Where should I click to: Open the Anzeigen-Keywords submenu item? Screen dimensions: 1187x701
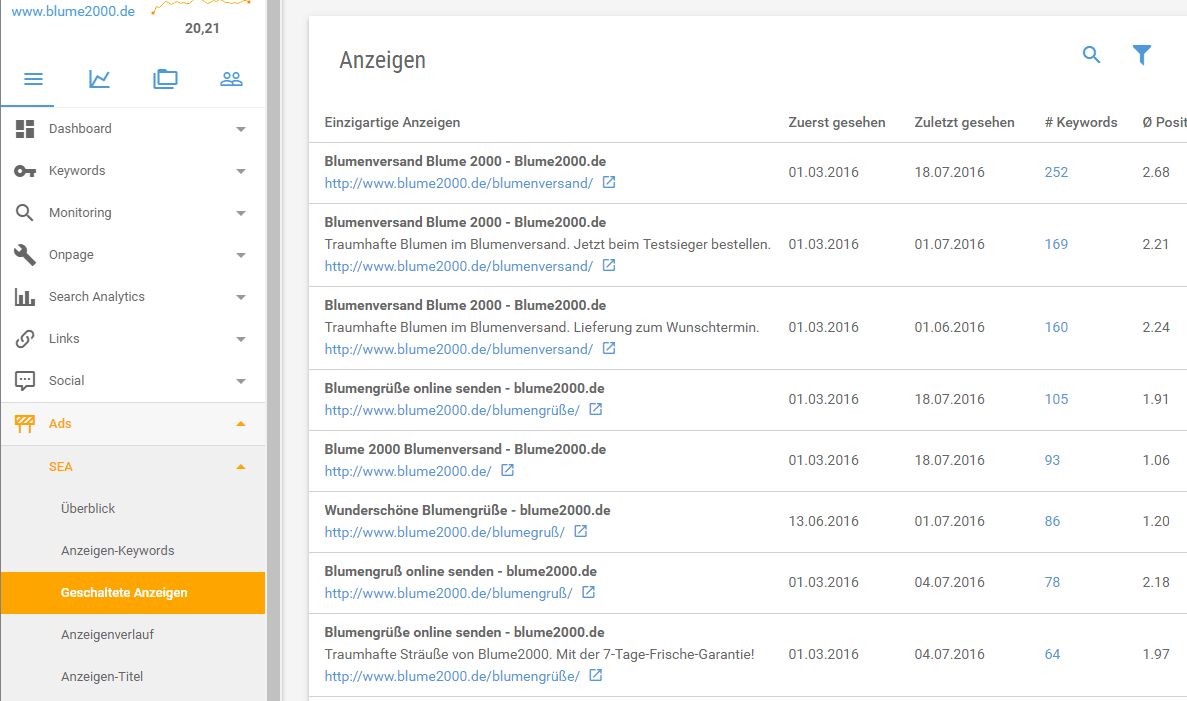[x=117, y=550]
